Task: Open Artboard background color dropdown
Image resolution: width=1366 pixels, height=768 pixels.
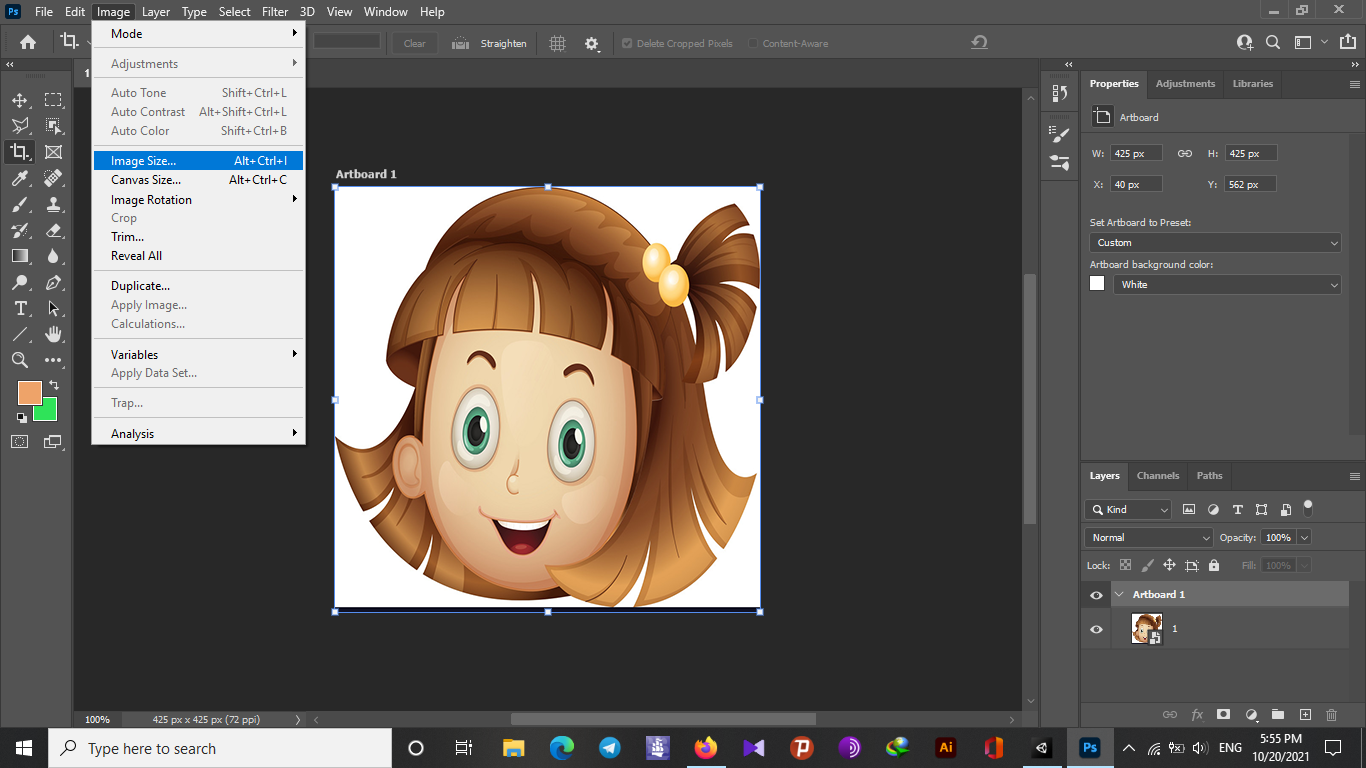Action: click(x=1227, y=285)
